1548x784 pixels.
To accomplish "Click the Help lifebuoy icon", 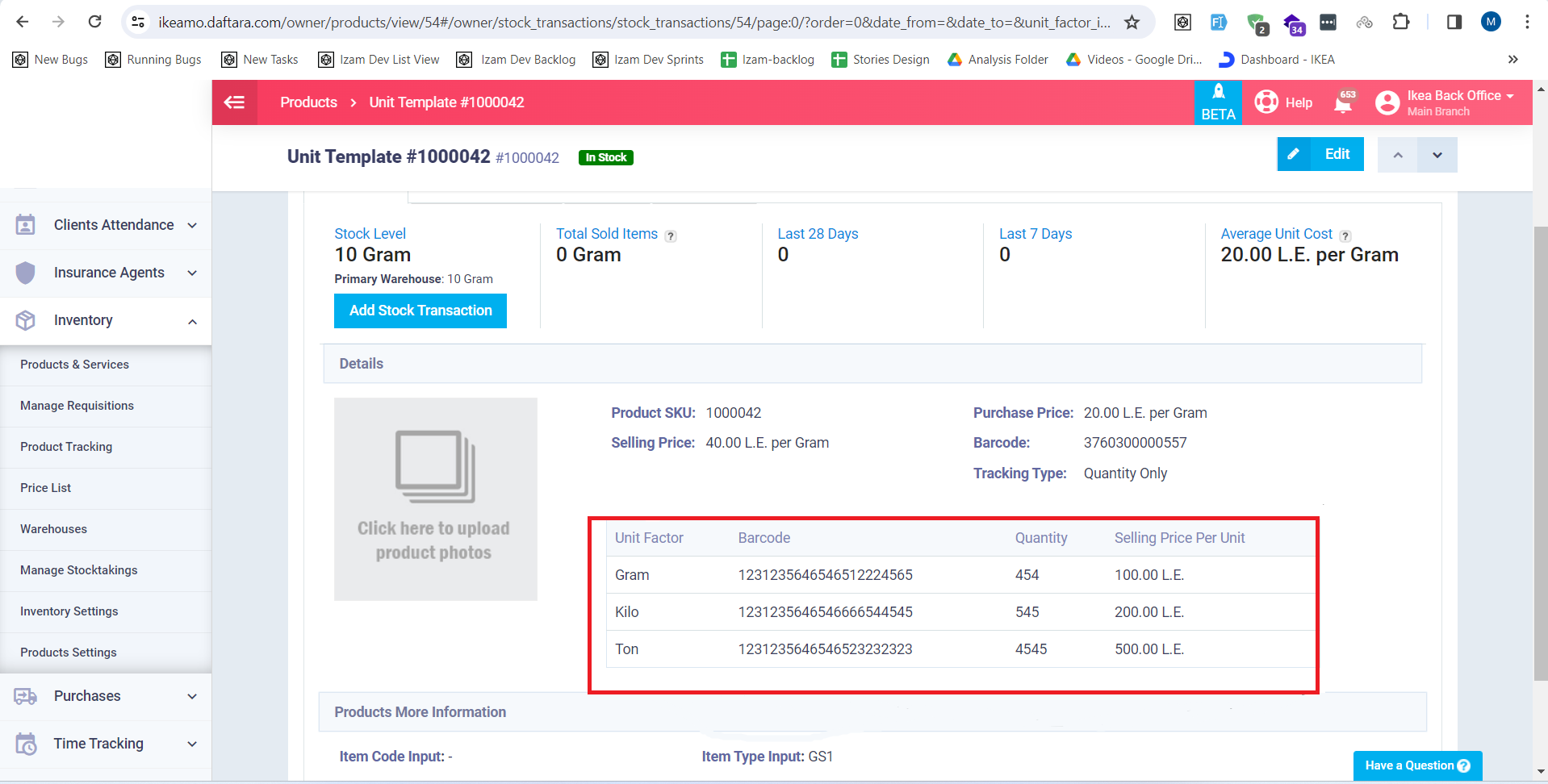I will point(1266,102).
